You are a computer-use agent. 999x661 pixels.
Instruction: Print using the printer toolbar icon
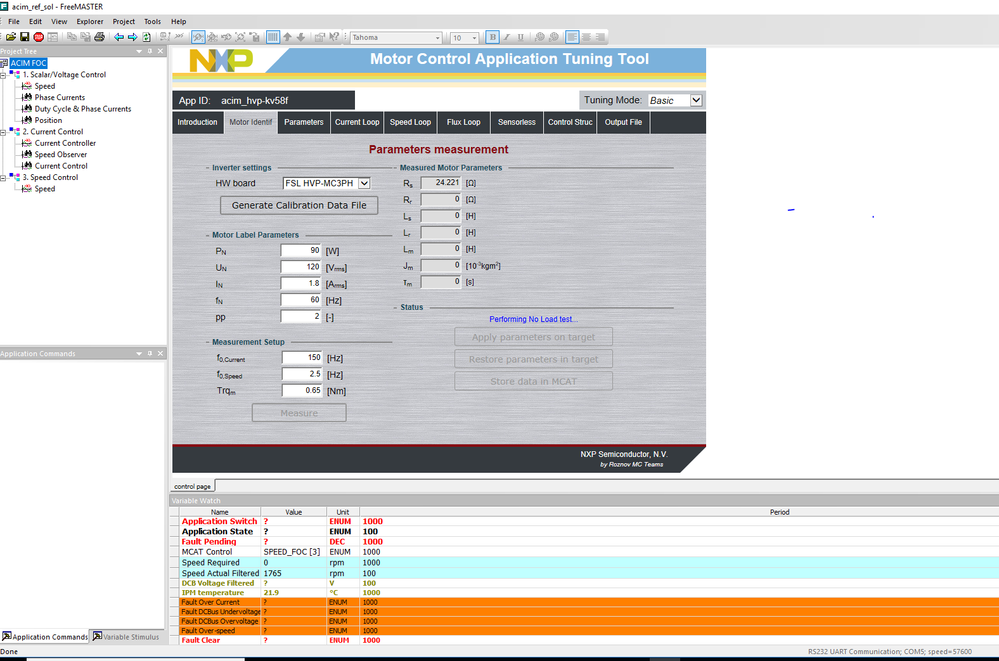(99, 37)
